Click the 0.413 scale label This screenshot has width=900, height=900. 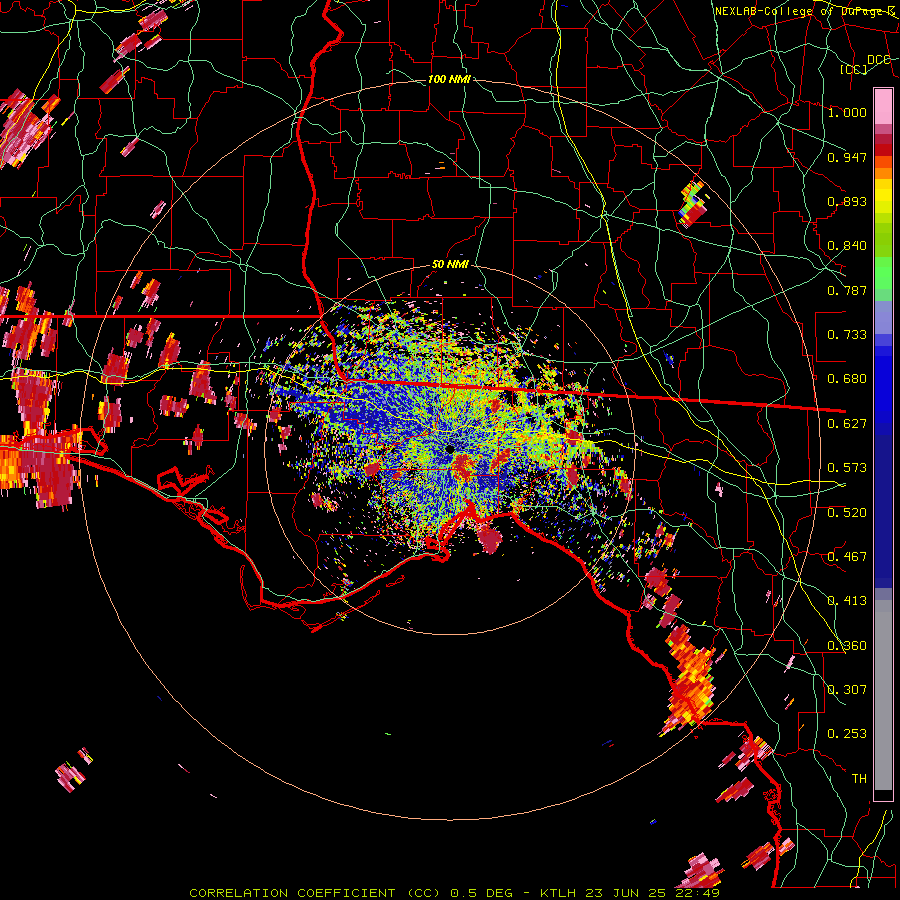(x=847, y=601)
